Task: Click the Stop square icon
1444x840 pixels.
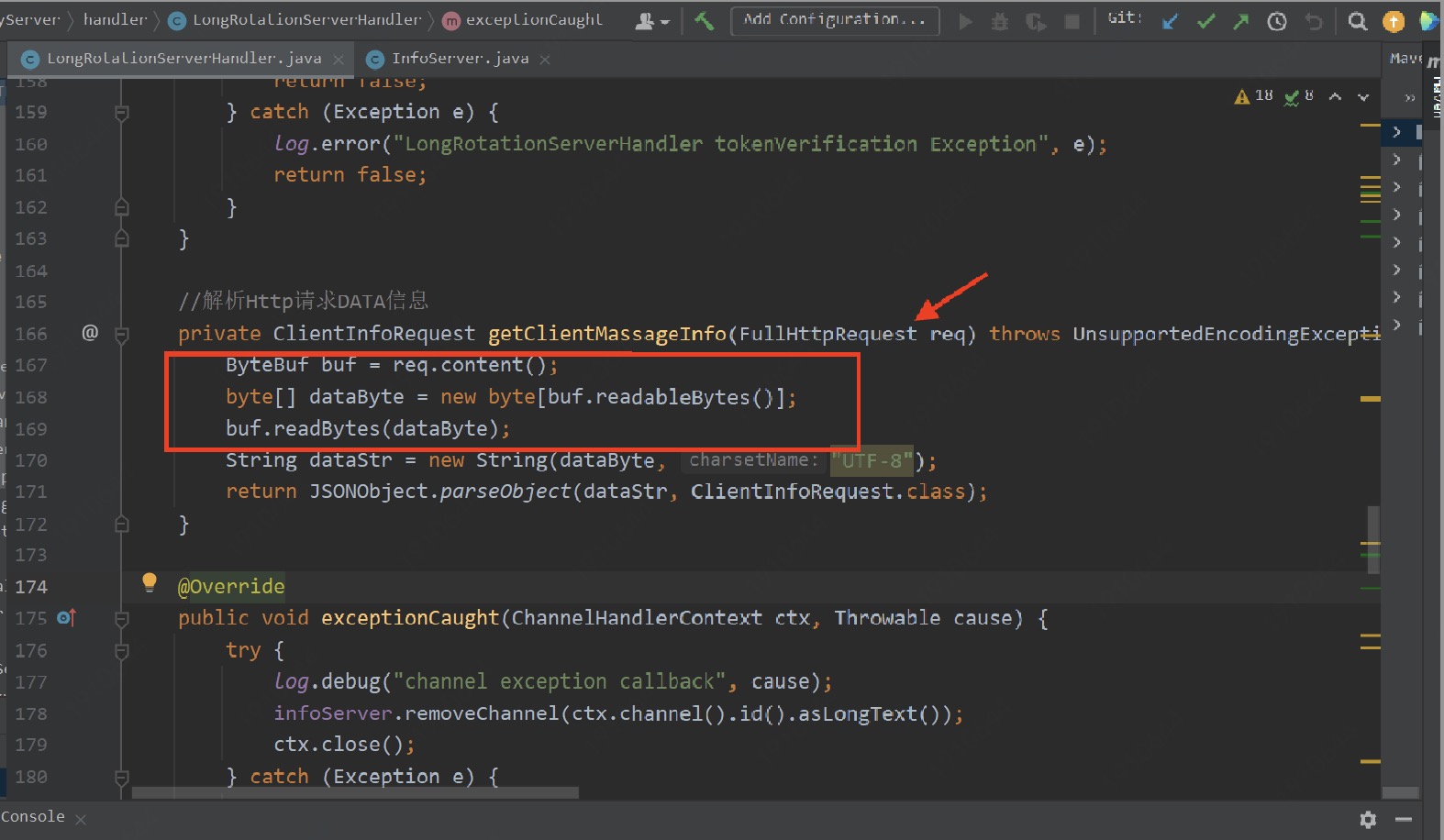Action: [x=1072, y=21]
